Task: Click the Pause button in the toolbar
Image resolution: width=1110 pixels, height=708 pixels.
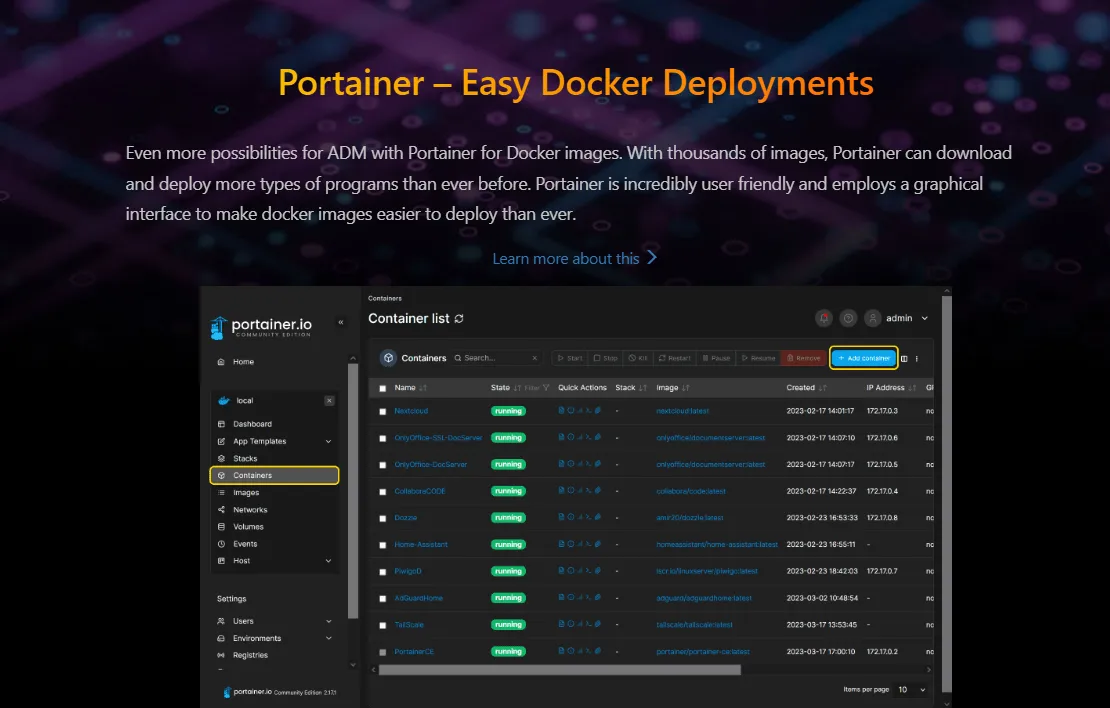Action: click(x=716, y=358)
